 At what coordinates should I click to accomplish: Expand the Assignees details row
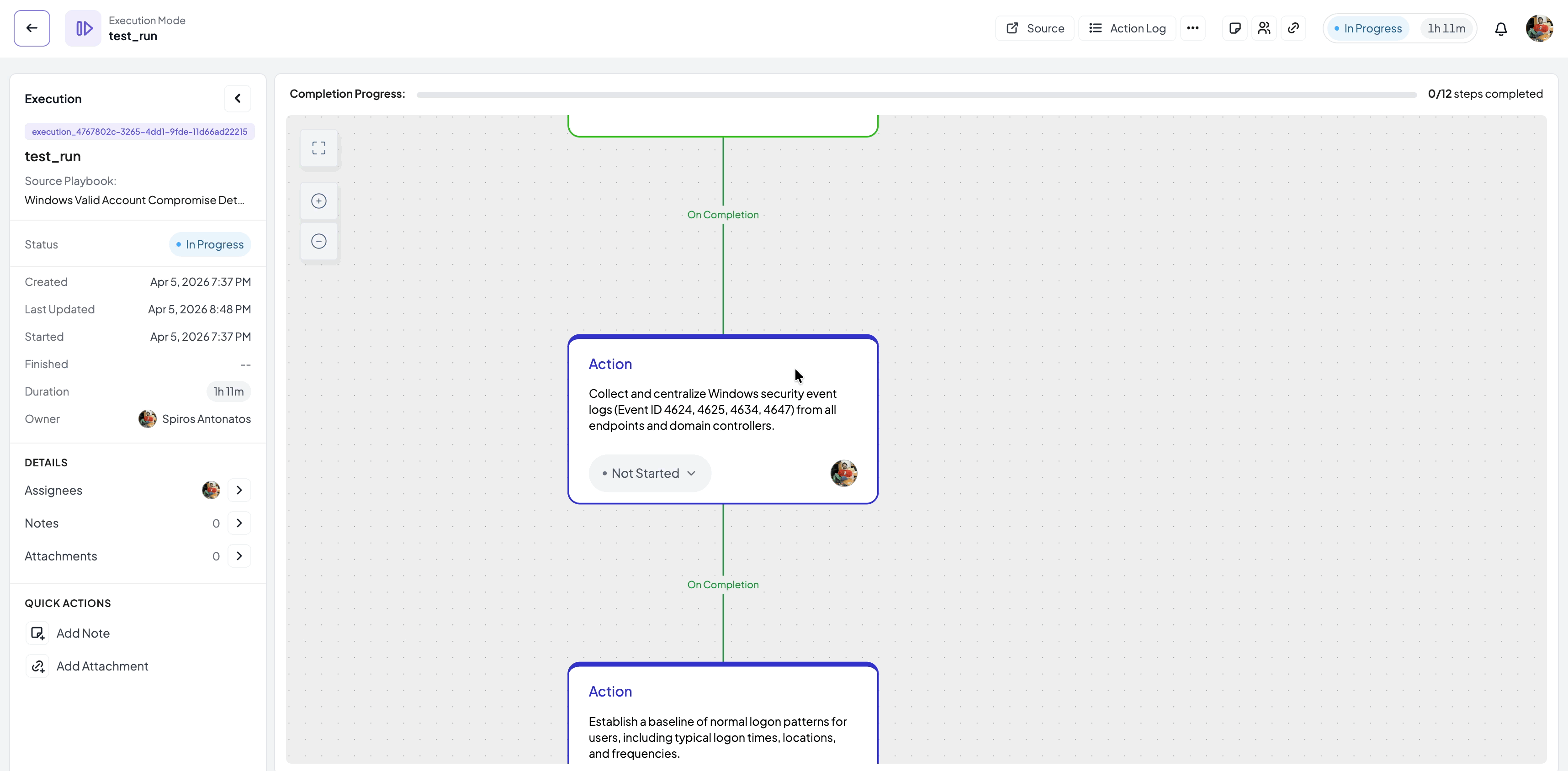coord(238,490)
